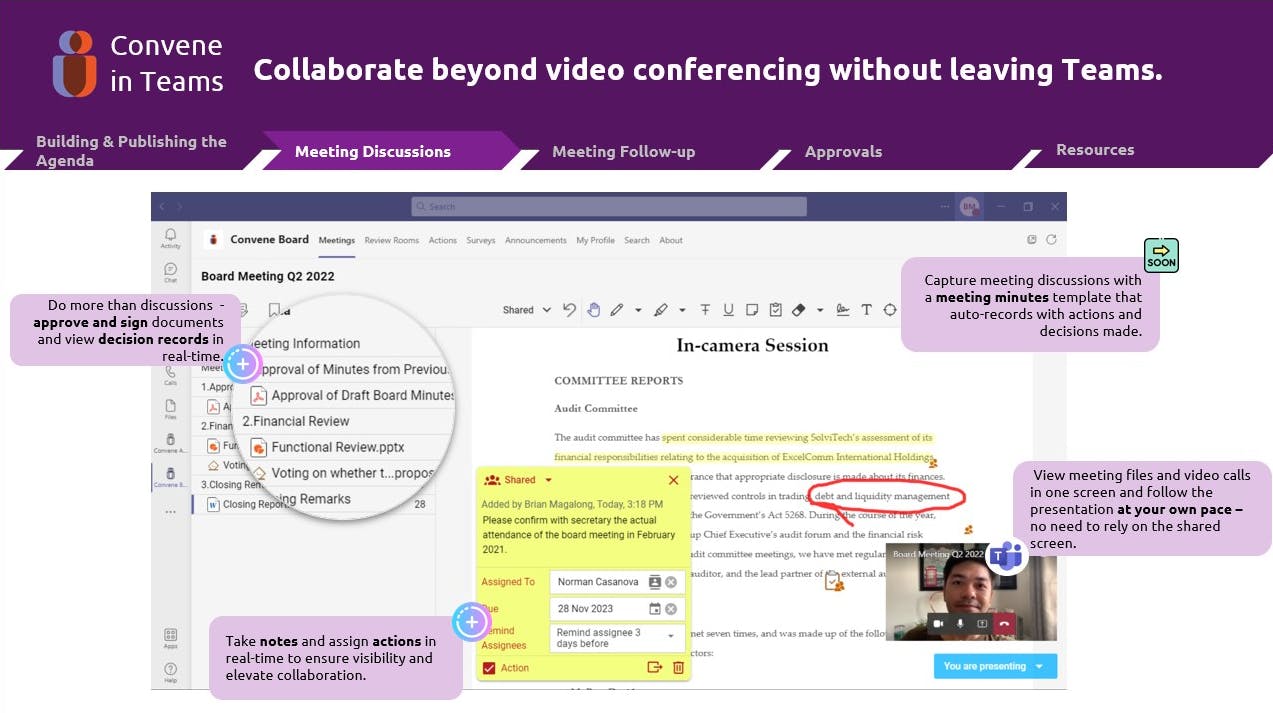
Task: Open the Meetings tab
Action: (337, 240)
